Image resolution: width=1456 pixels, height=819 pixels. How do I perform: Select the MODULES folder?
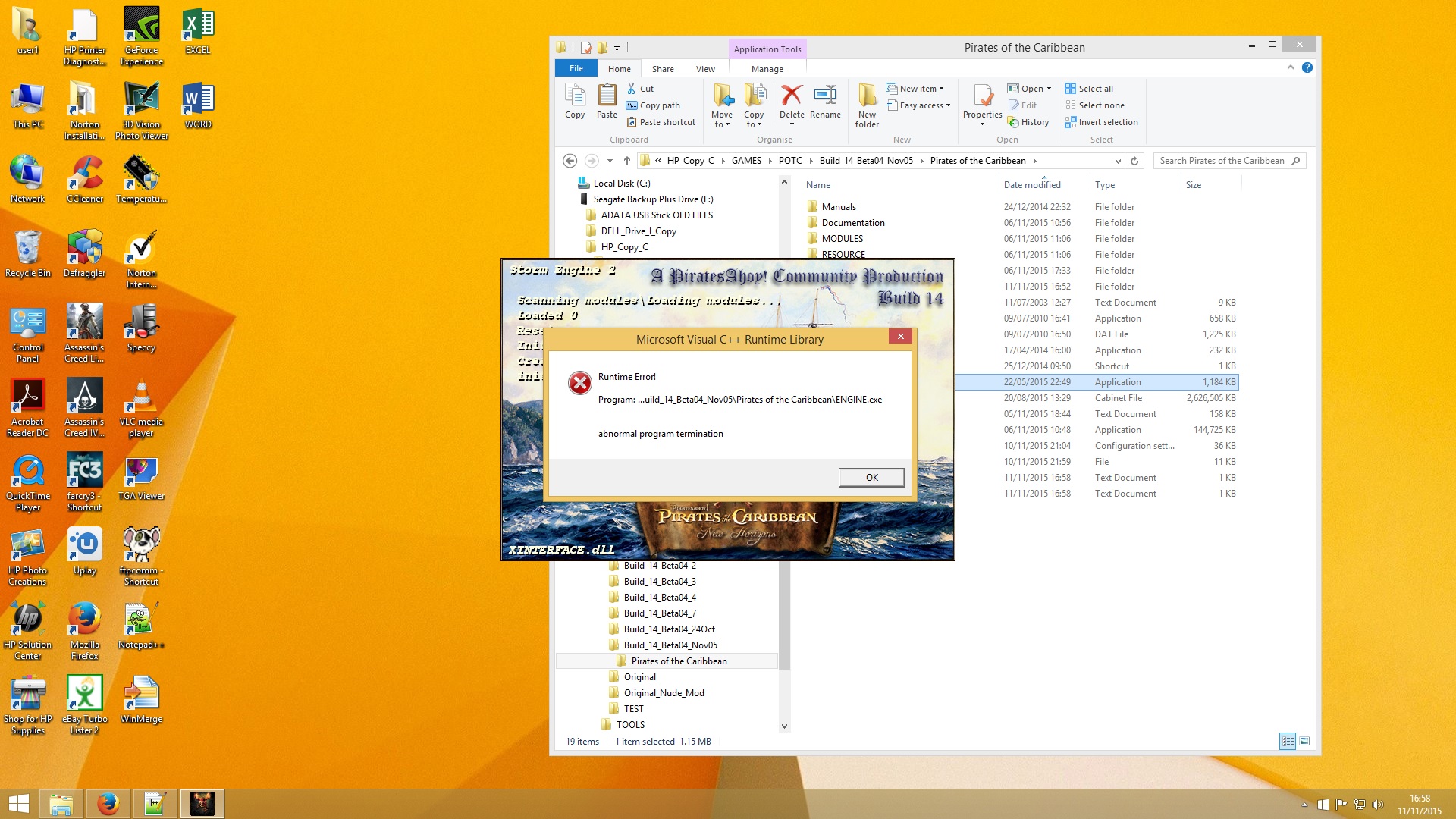(x=843, y=239)
